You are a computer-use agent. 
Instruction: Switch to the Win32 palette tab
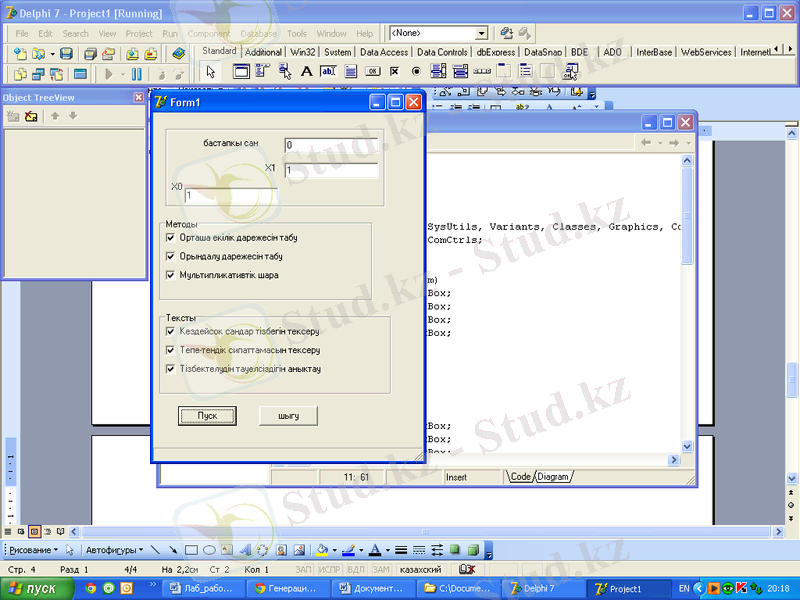(302, 52)
